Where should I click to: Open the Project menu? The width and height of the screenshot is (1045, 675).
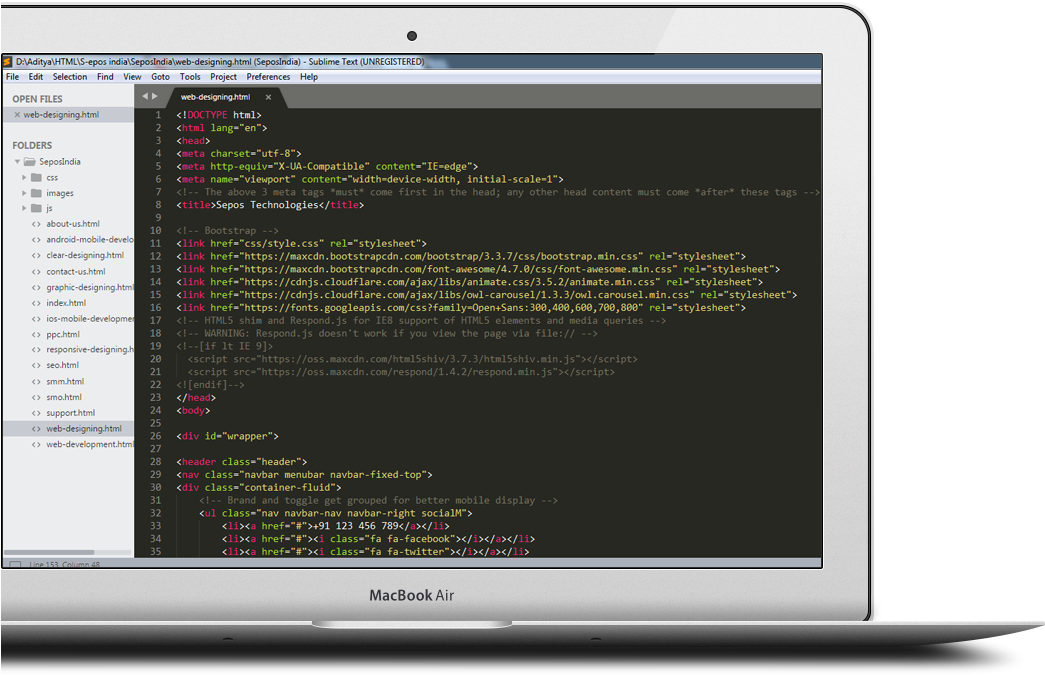point(223,77)
